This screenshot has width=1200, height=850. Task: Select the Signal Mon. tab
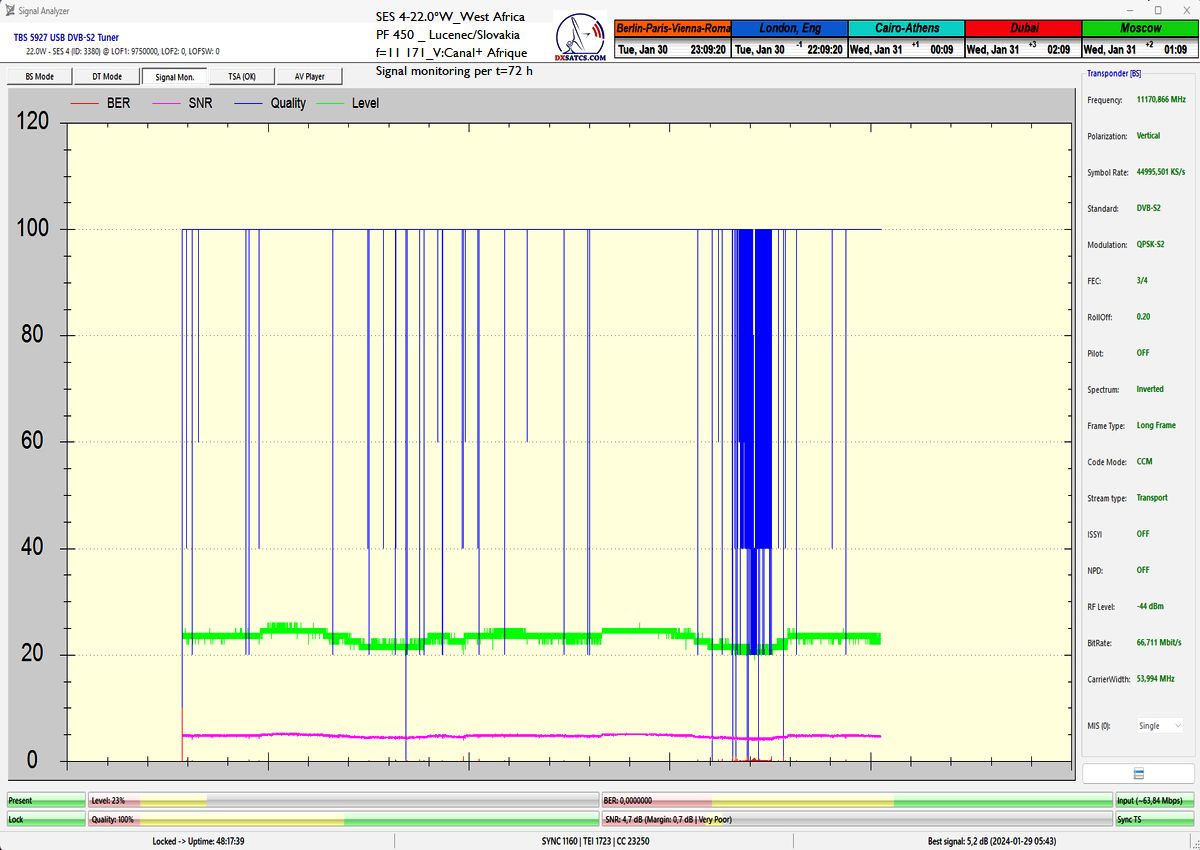pos(175,76)
